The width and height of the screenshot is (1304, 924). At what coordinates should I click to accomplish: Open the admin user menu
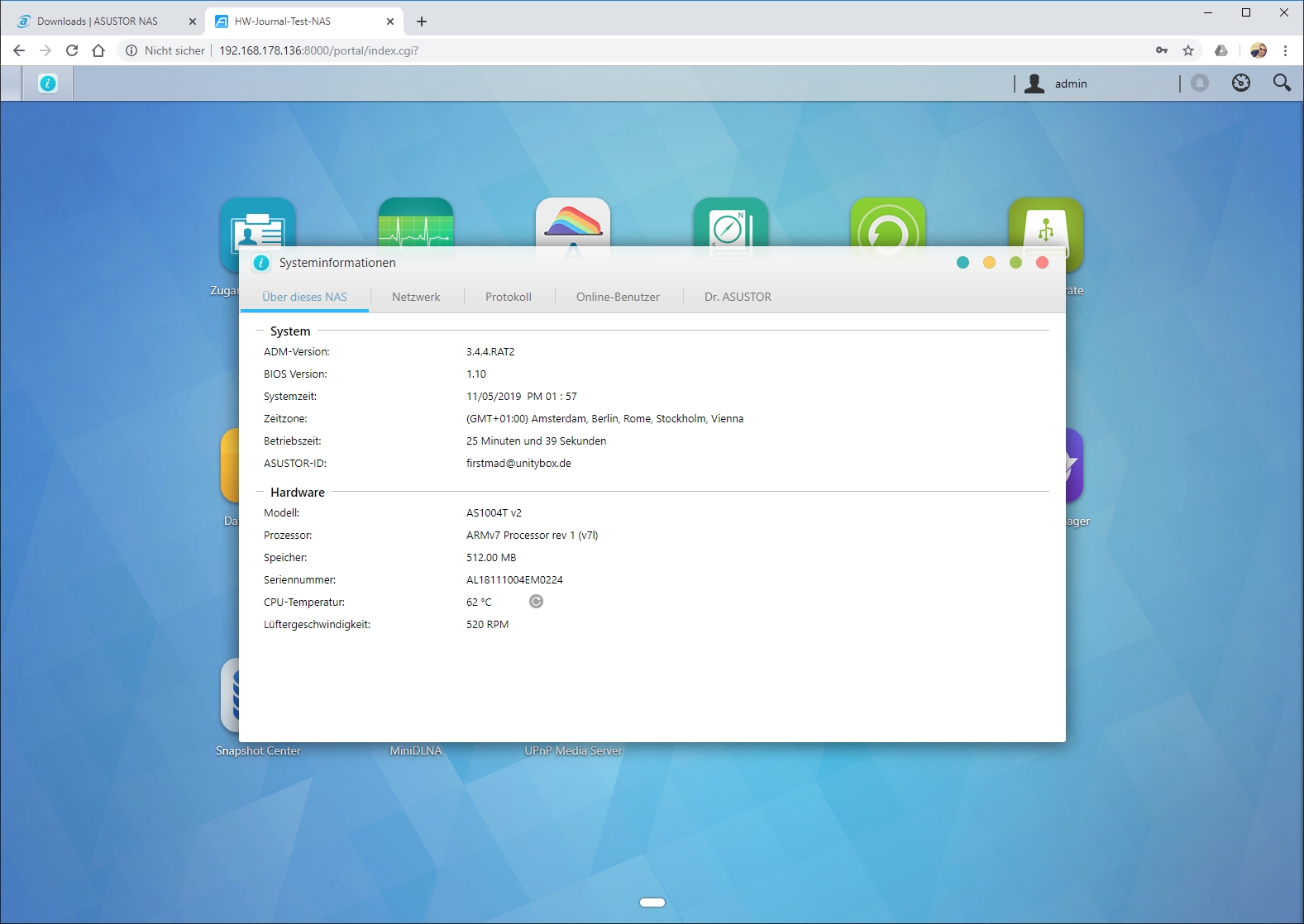click(x=1056, y=83)
